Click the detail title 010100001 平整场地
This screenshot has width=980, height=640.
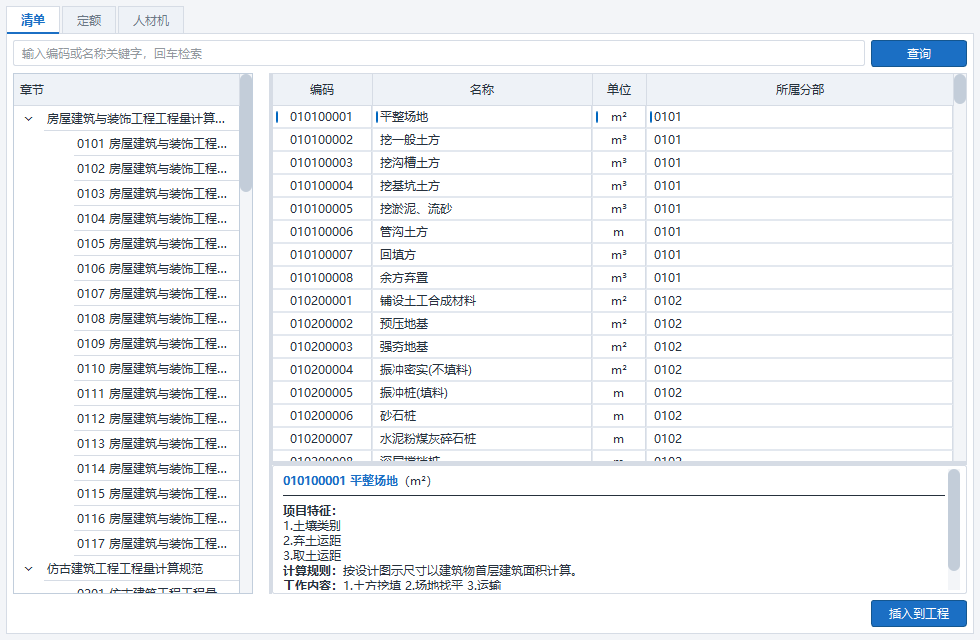tap(341, 481)
